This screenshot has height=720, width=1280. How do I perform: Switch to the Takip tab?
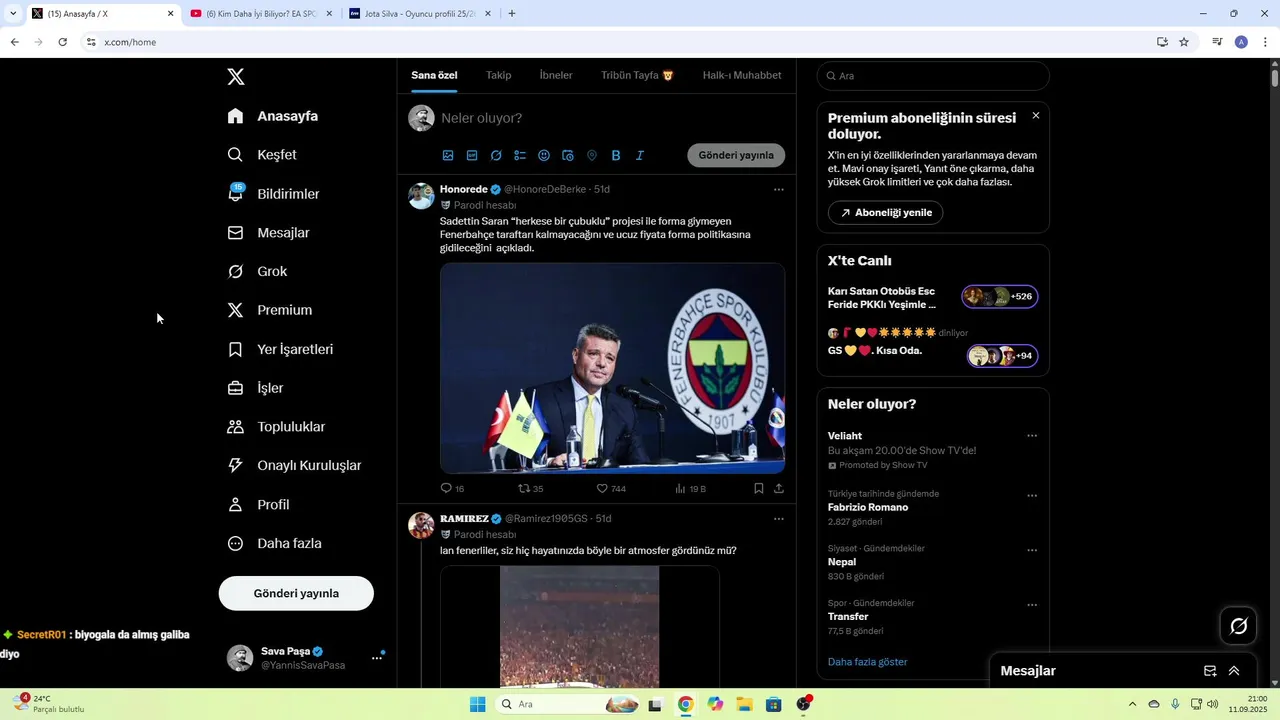pyautogui.click(x=498, y=76)
